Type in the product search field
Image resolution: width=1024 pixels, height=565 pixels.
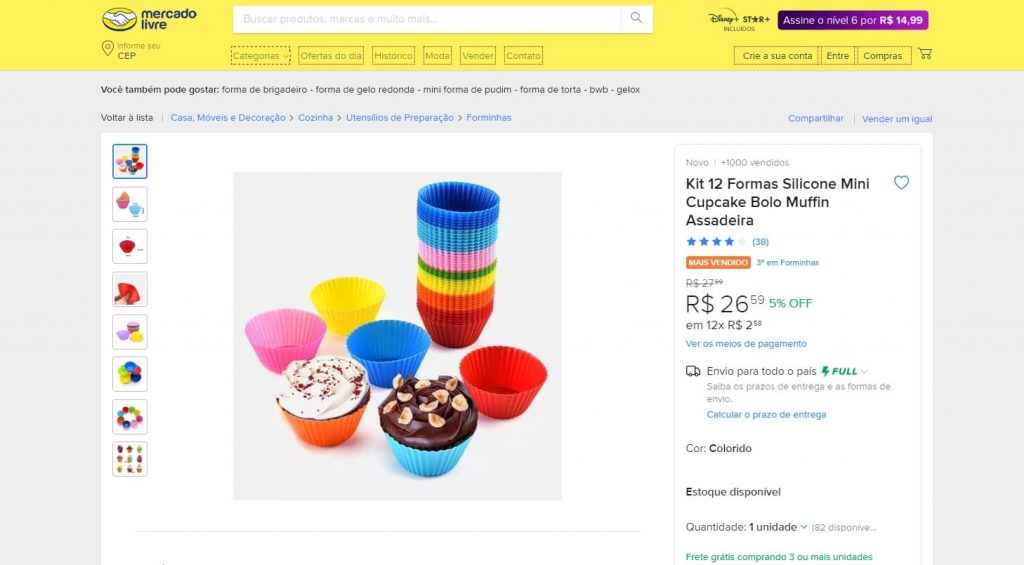click(430, 19)
